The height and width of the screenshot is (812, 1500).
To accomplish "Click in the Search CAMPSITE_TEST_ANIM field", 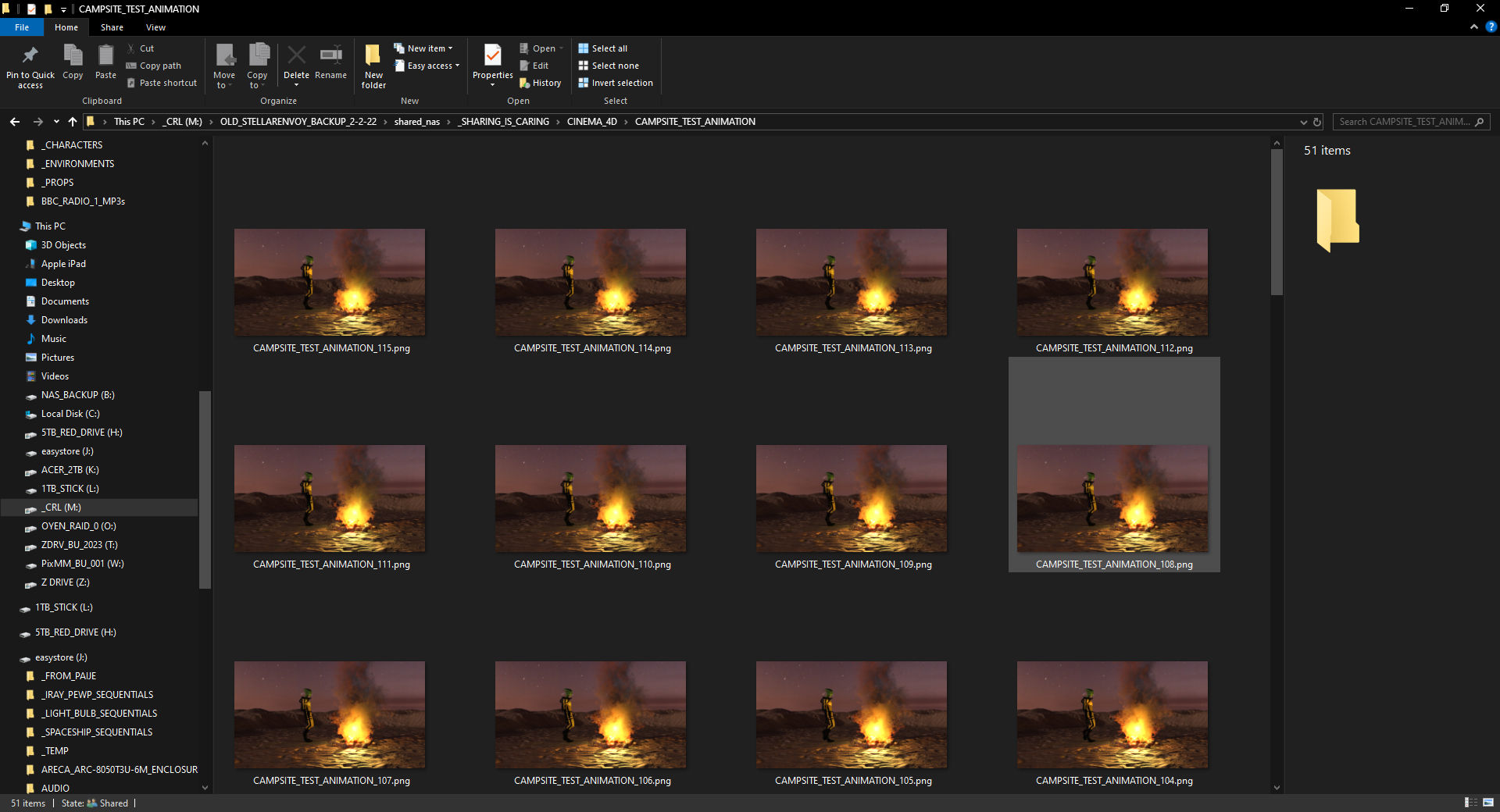I will coord(1403,122).
